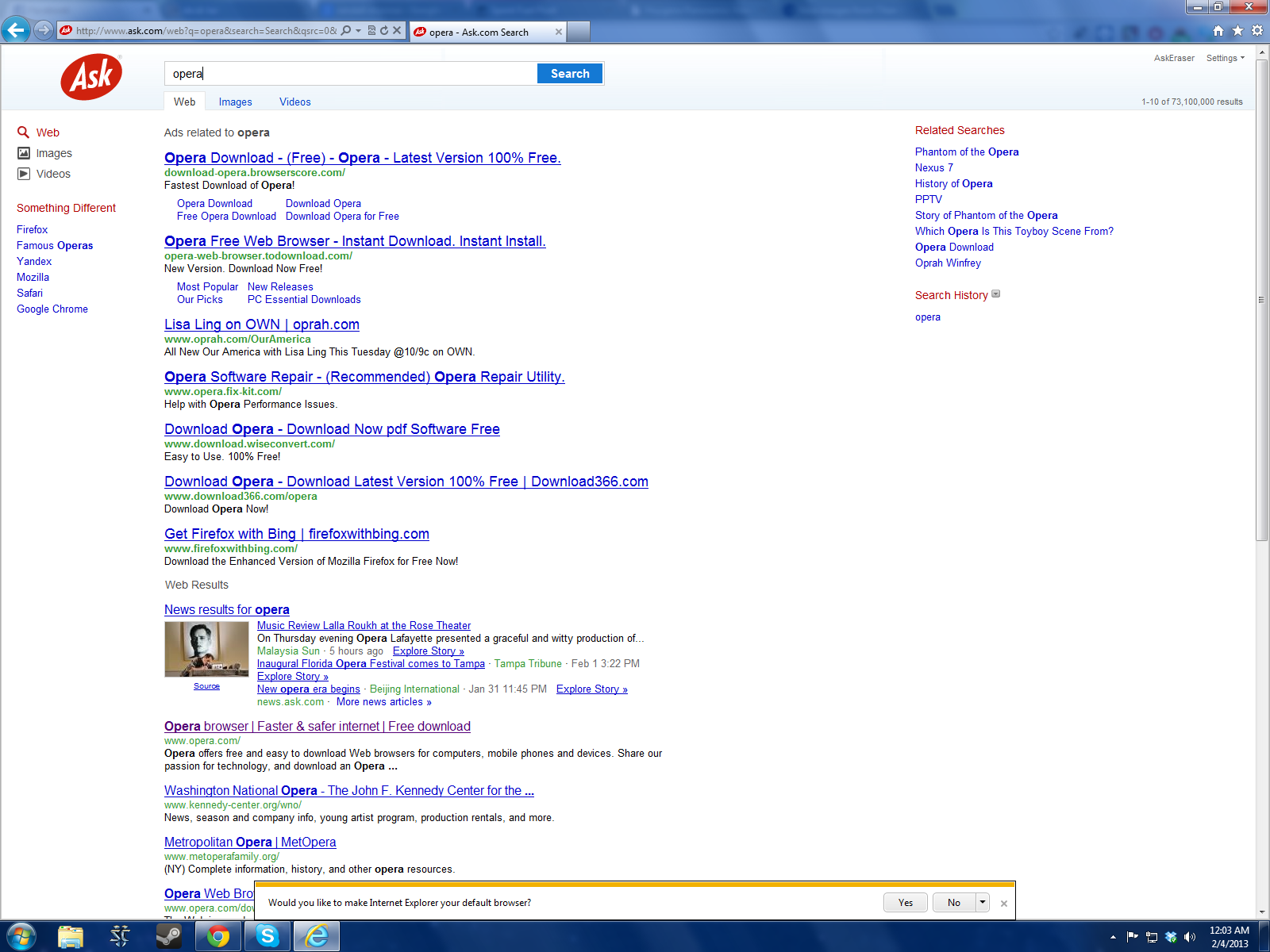The width and height of the screenshot is (1270, 952).
Task: Open the AskEraser link
Action: pyautogui.click(x=1174, y=58)
